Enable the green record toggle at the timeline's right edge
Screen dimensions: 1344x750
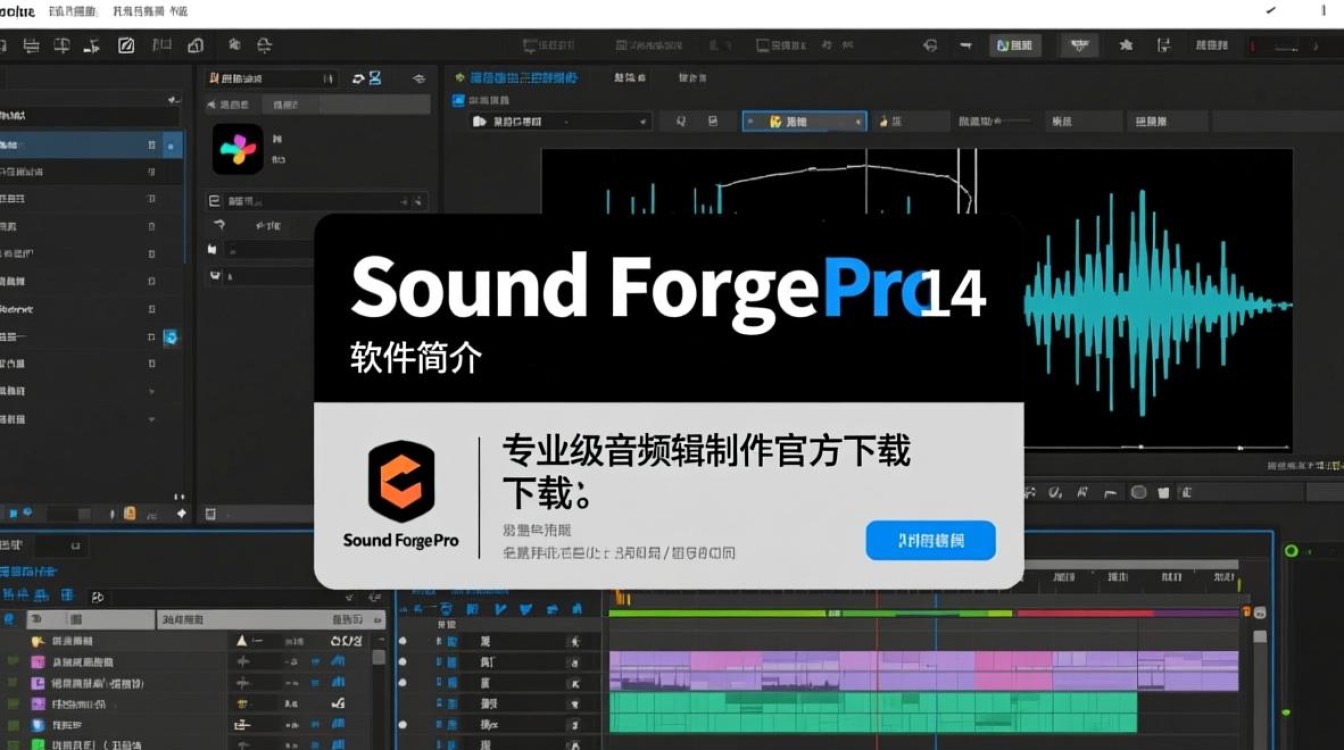coord(1292,551)
